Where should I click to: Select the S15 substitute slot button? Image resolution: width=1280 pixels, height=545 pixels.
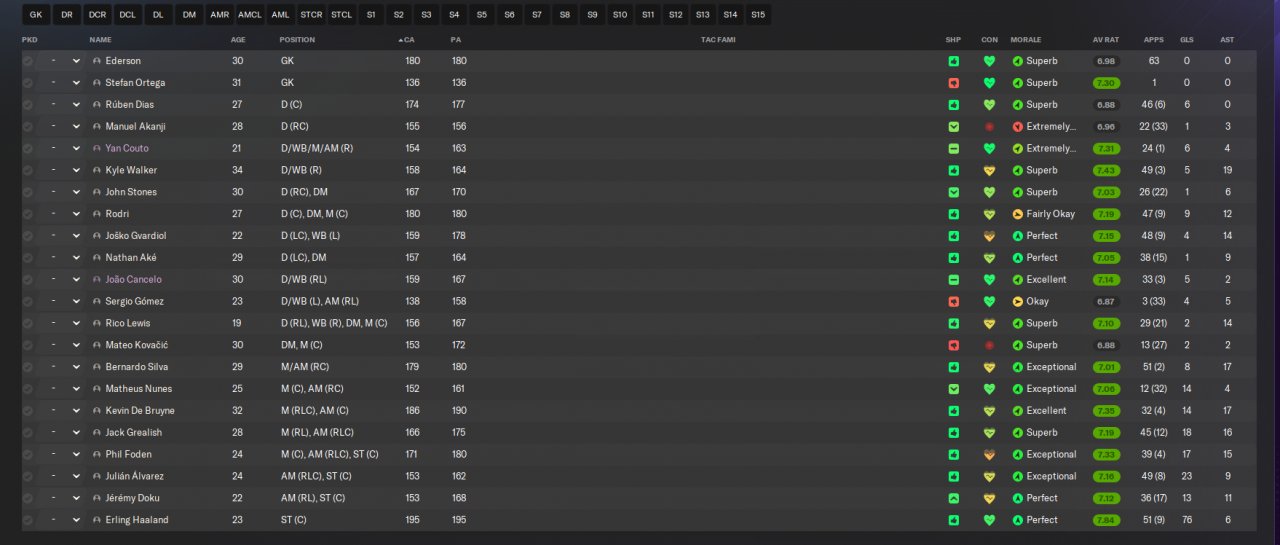click(x=758, y=15)
